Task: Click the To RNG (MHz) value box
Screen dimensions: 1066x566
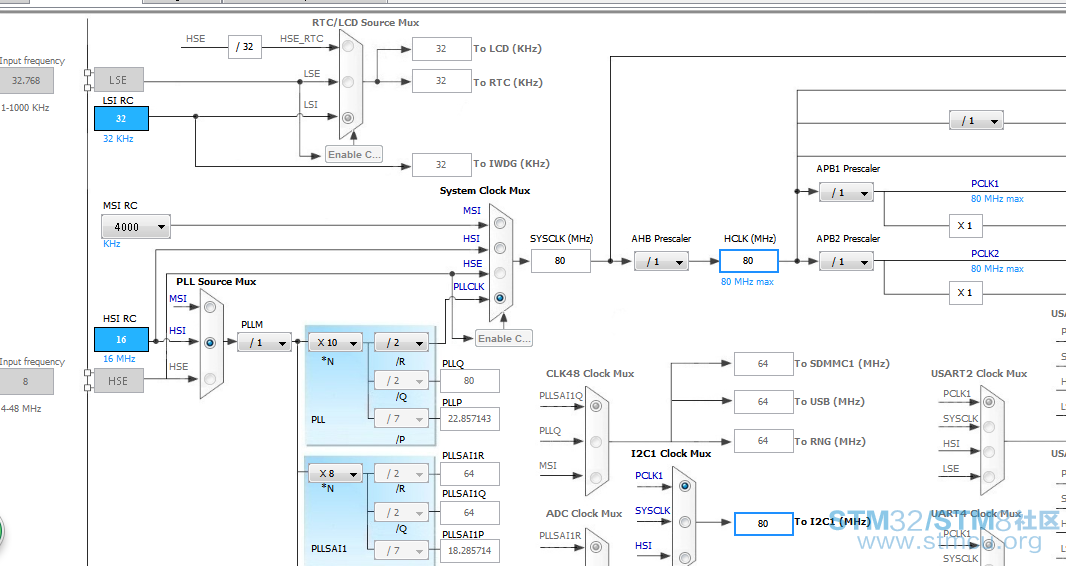Action: [x=763, y=441]
